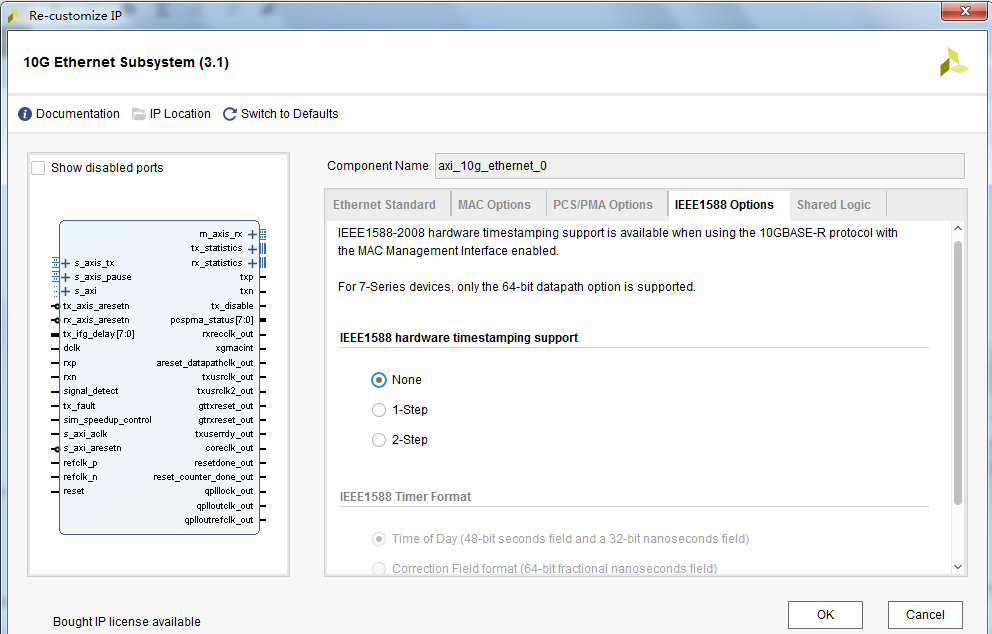Open the Shared Logic tab
Viewport: 992px width, 634px height.
(834, 205)
